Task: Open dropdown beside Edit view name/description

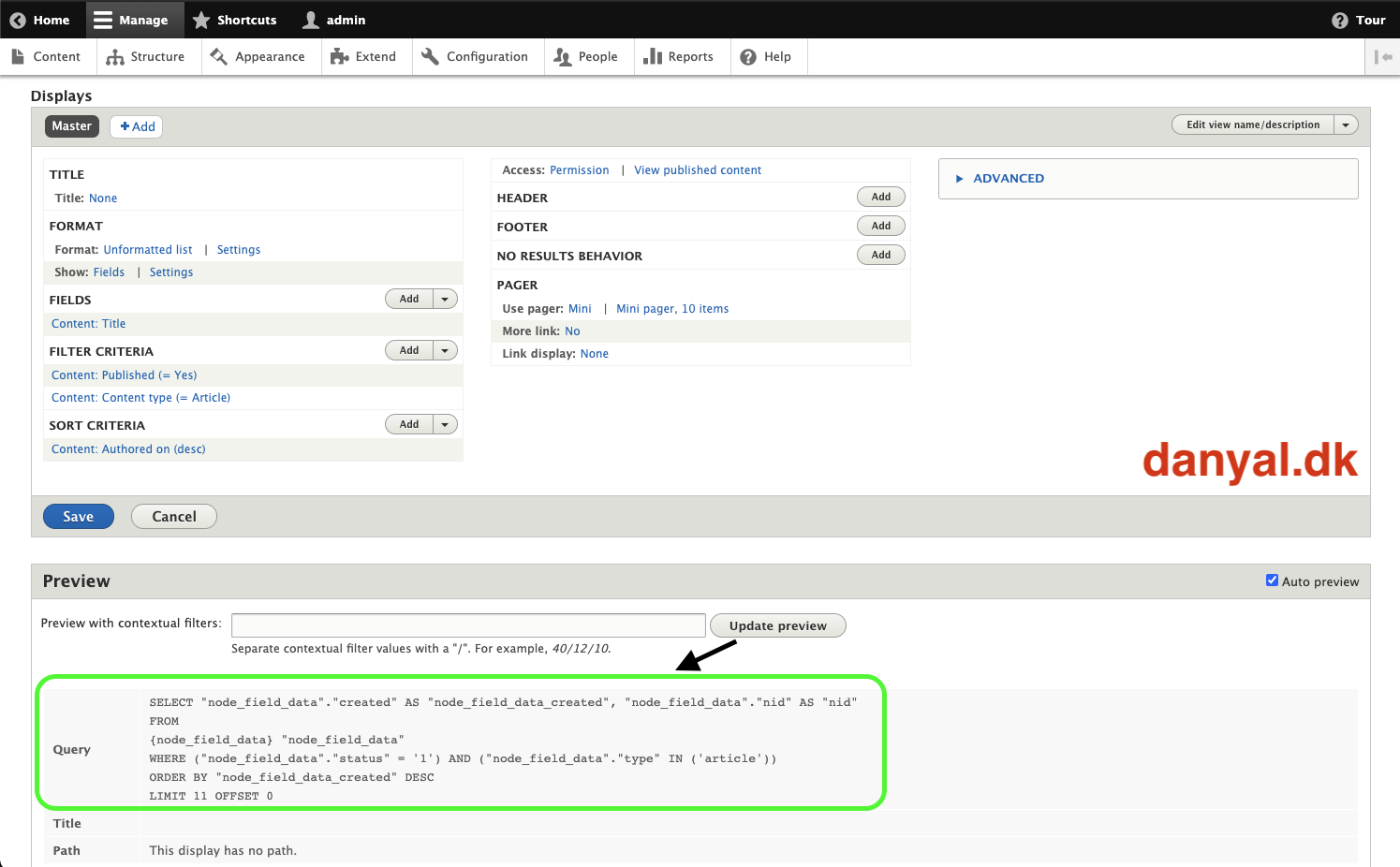Action: (x=1346, y=125)
